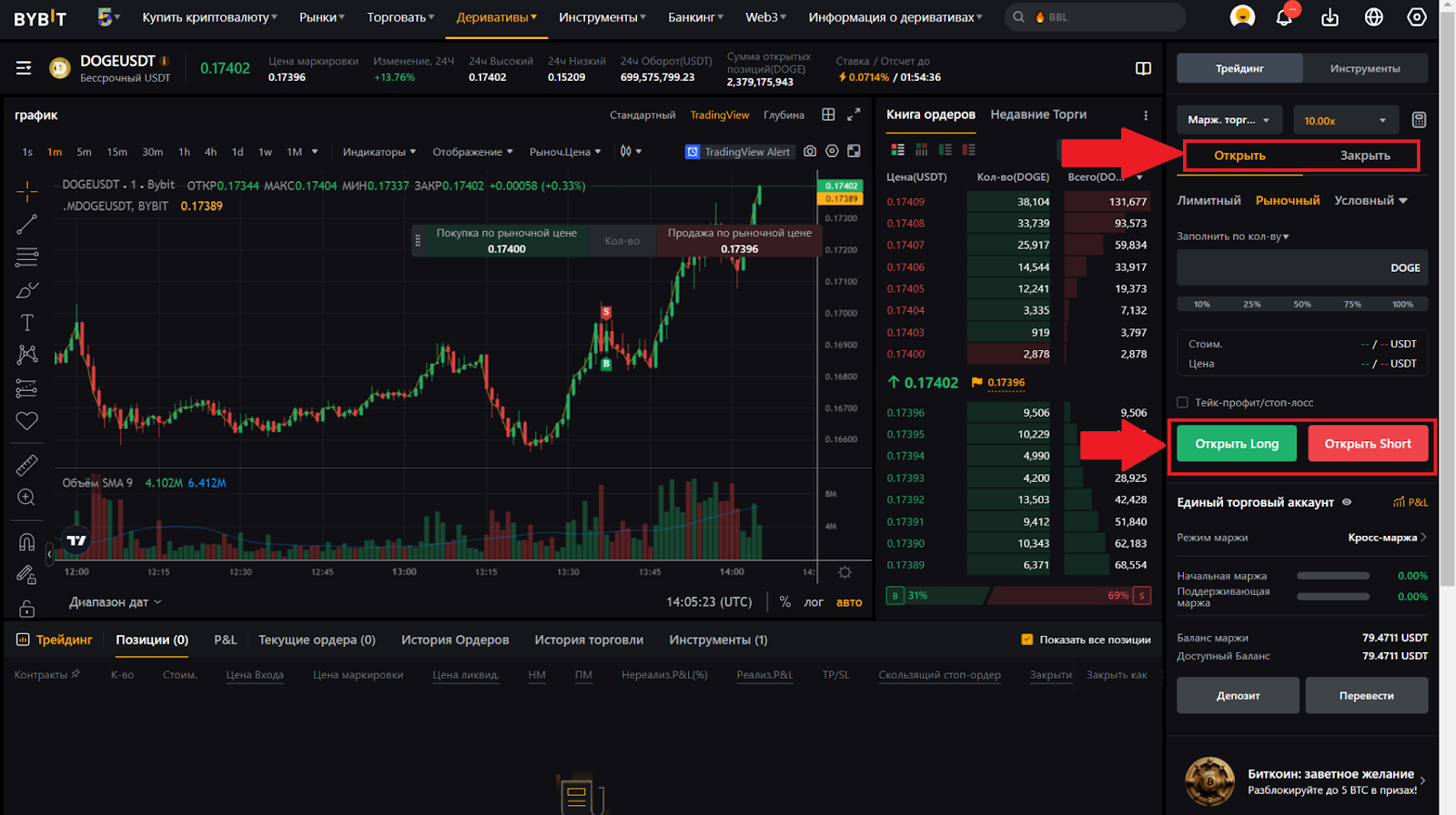Image resolution: width=1456 pixels, height=815 pixels.
Task: Open the История Ордеров tab
Action: [x=455, y=639]
